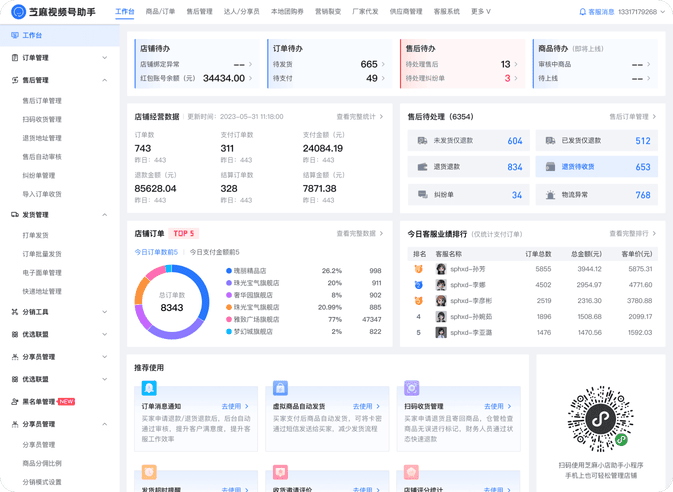Click the 扫码收货管理 feature icon

click(x=411, y=388)
